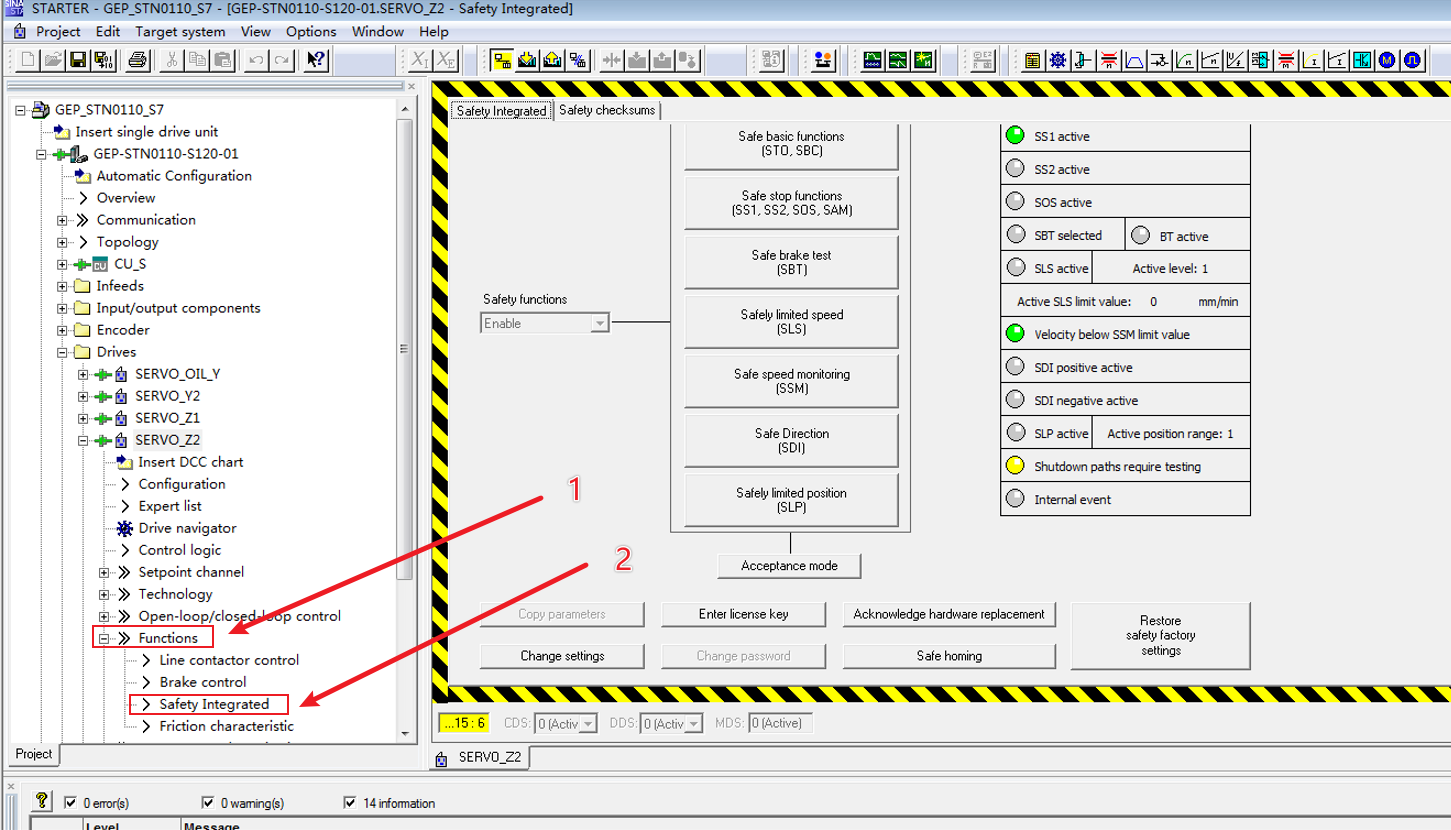The width and height of the screenshot is (1451, 830).
Task: Click the Change settings button
Action: coord(562,656)
